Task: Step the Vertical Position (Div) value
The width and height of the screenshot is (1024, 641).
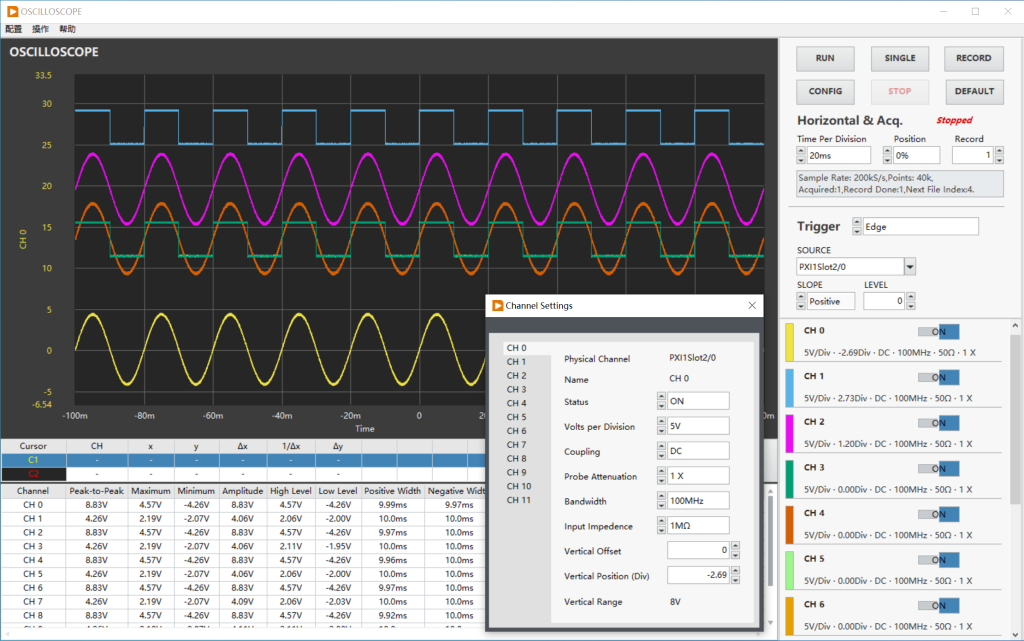Action: (735, 575)
